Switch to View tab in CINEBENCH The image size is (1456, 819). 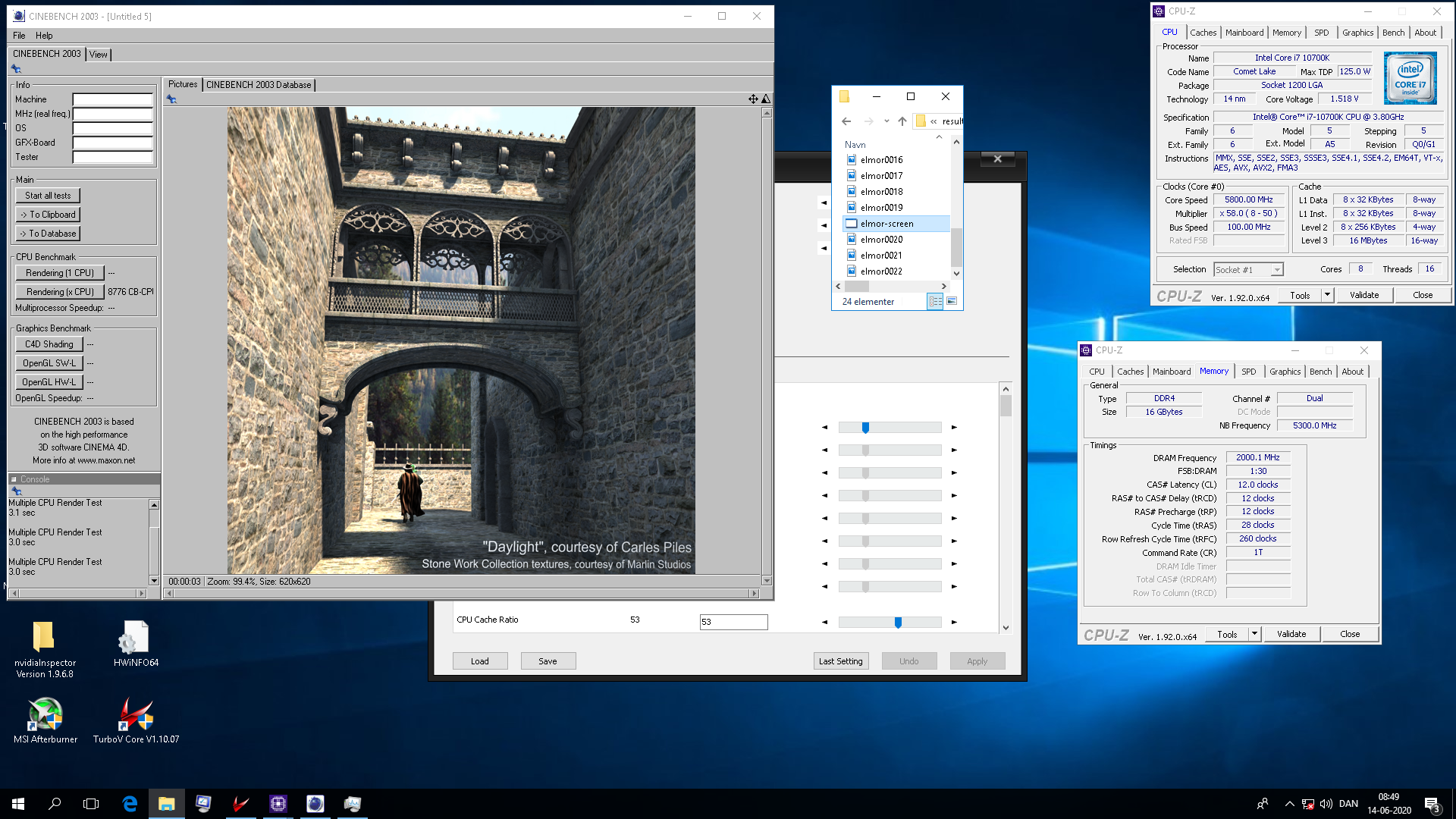[x=99, y=55]
